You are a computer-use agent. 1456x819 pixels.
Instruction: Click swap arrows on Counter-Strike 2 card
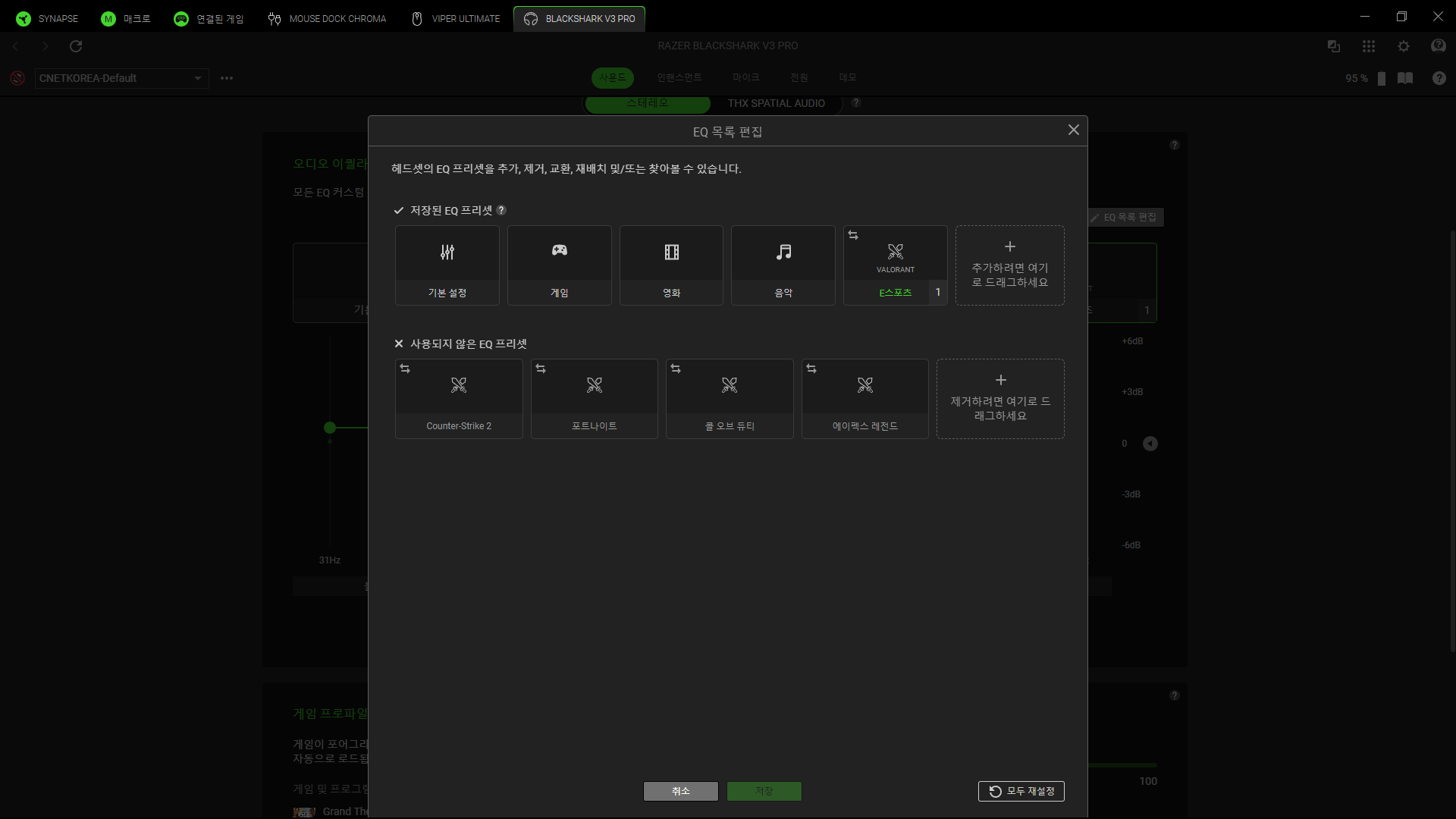[x=405, y=369]
